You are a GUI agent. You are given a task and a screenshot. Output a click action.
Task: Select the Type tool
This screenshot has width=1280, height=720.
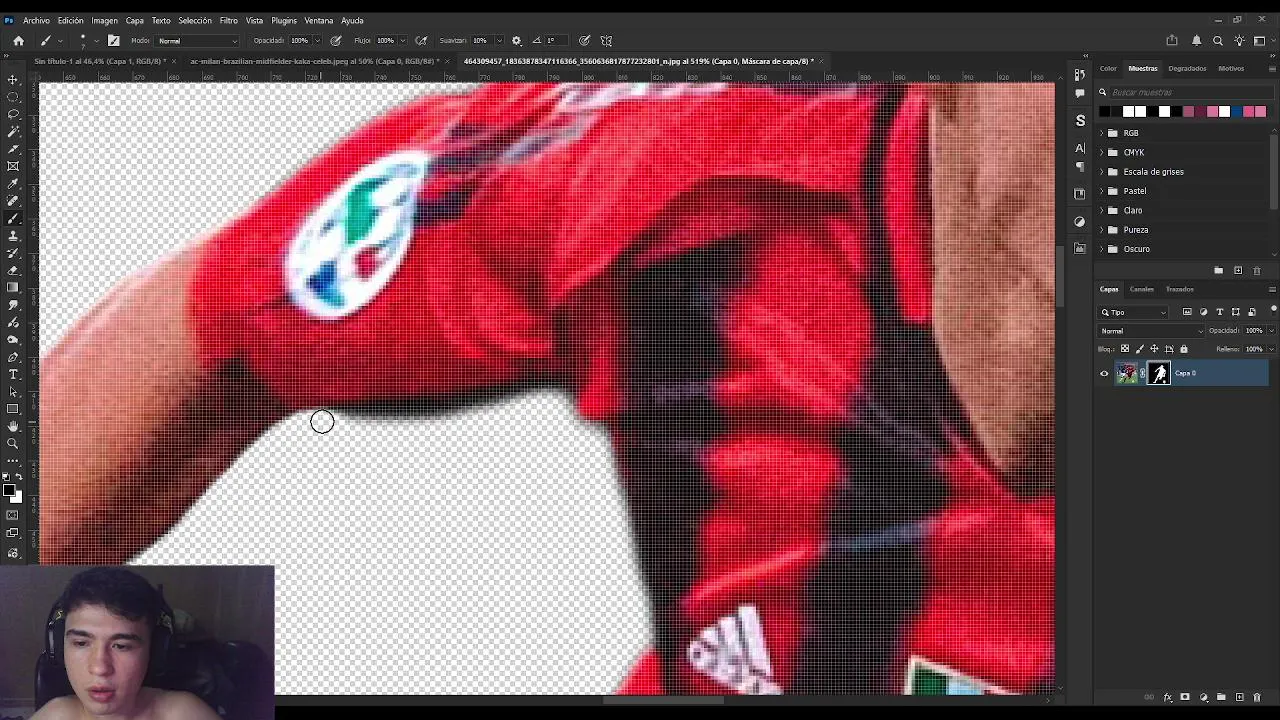(x=13, y=374)
